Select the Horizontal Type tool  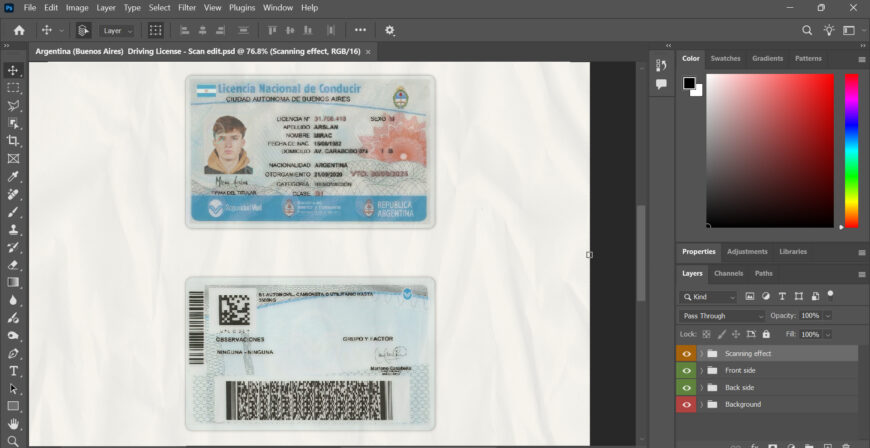click(13, 371)
